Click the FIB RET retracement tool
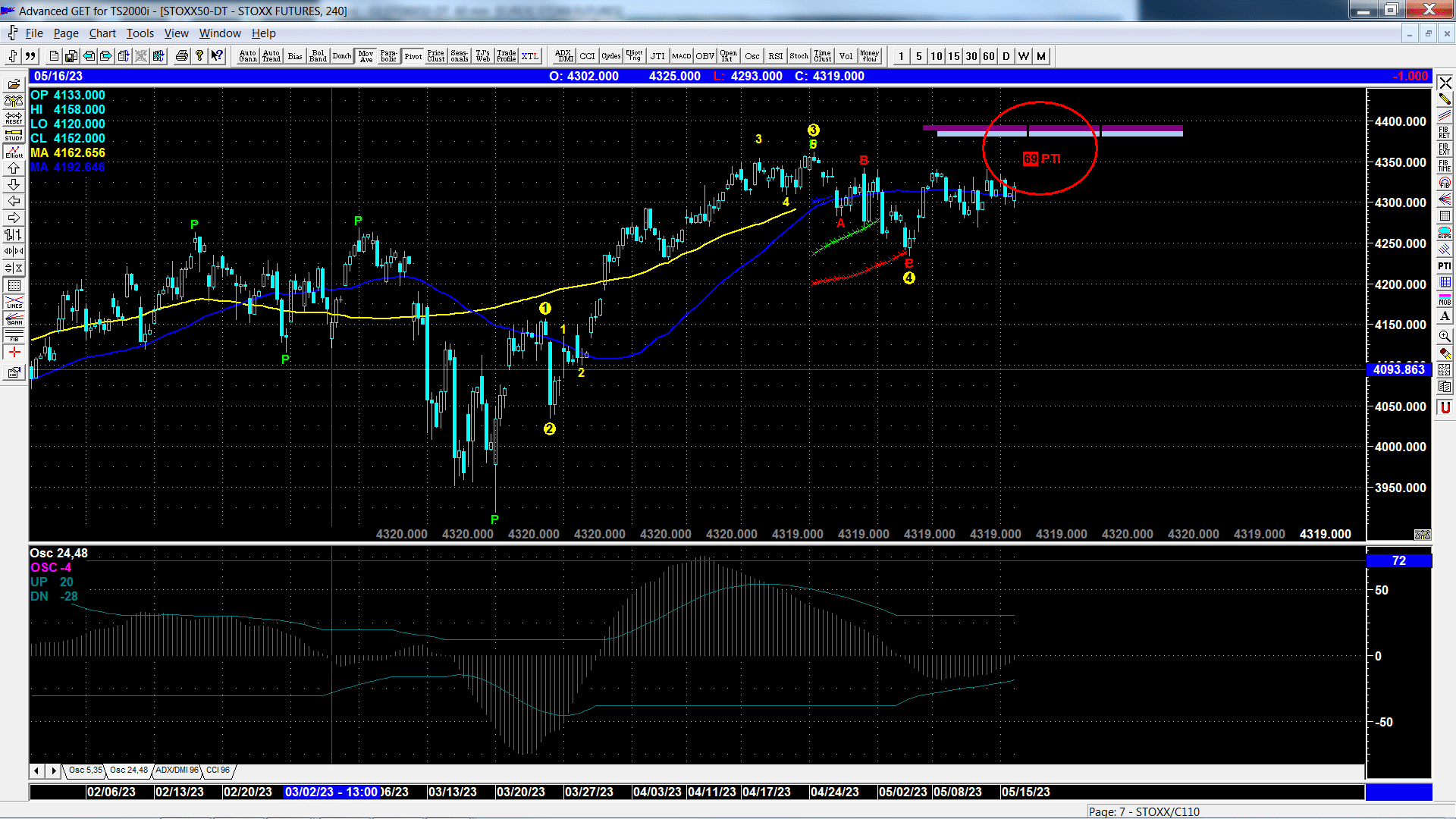The height and width of the screenshot is (819, 1456). 1445,133
